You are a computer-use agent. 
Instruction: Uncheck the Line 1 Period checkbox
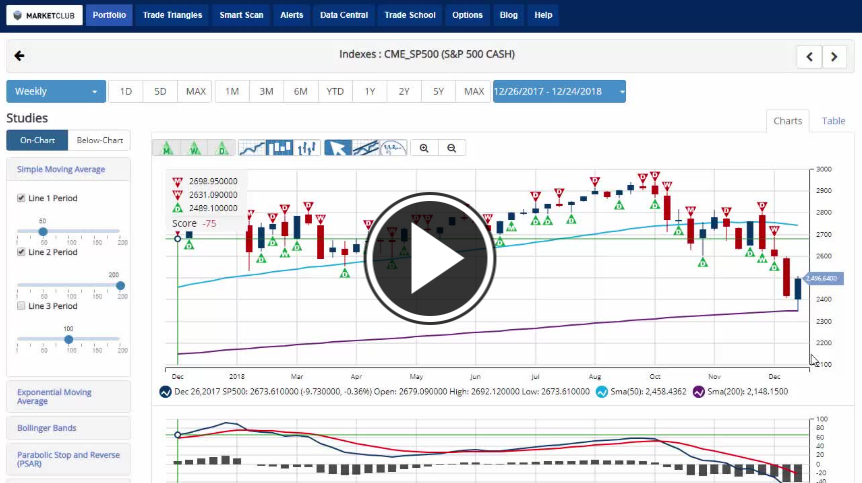[21, 198]
